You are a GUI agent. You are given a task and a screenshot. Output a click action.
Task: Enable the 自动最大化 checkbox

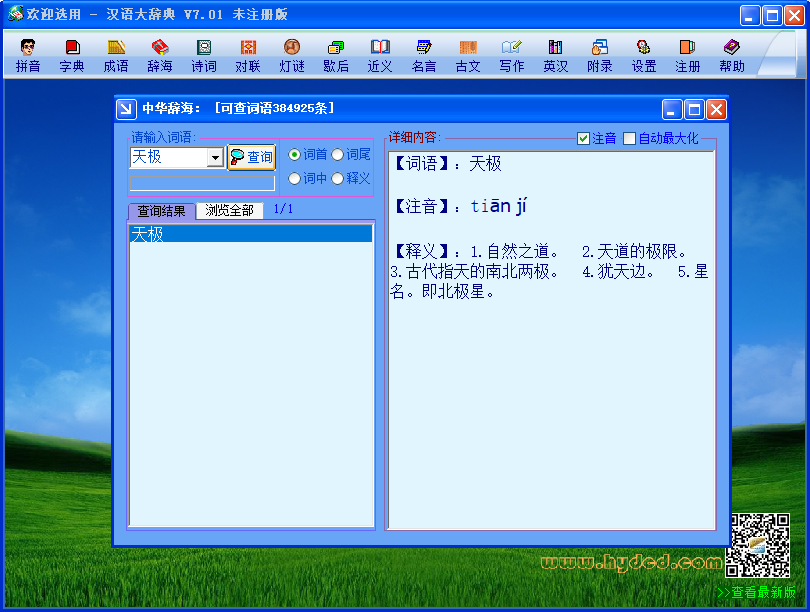[629, 138]
